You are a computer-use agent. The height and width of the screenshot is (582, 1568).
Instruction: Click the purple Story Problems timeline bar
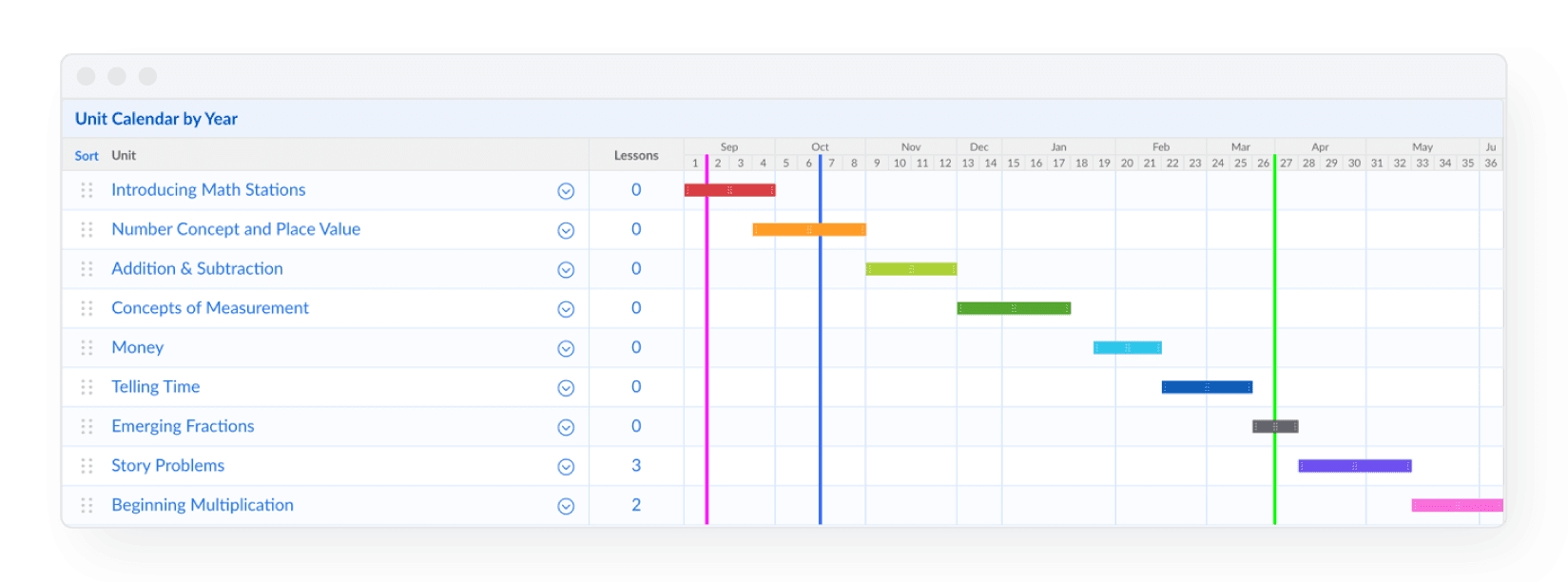coord(1354,466)
